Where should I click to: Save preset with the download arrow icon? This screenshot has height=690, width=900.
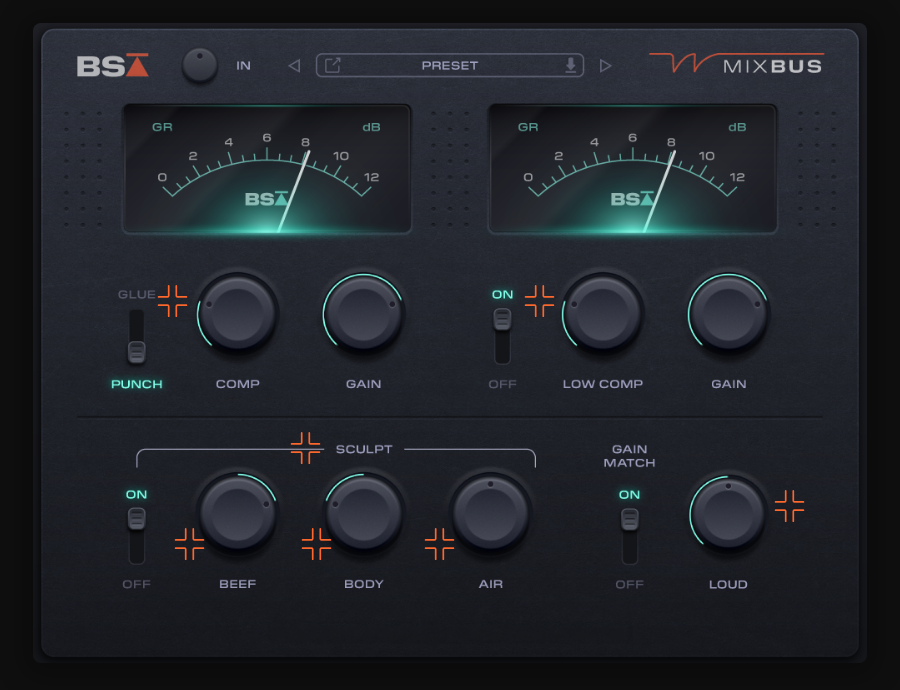point(570,65)
